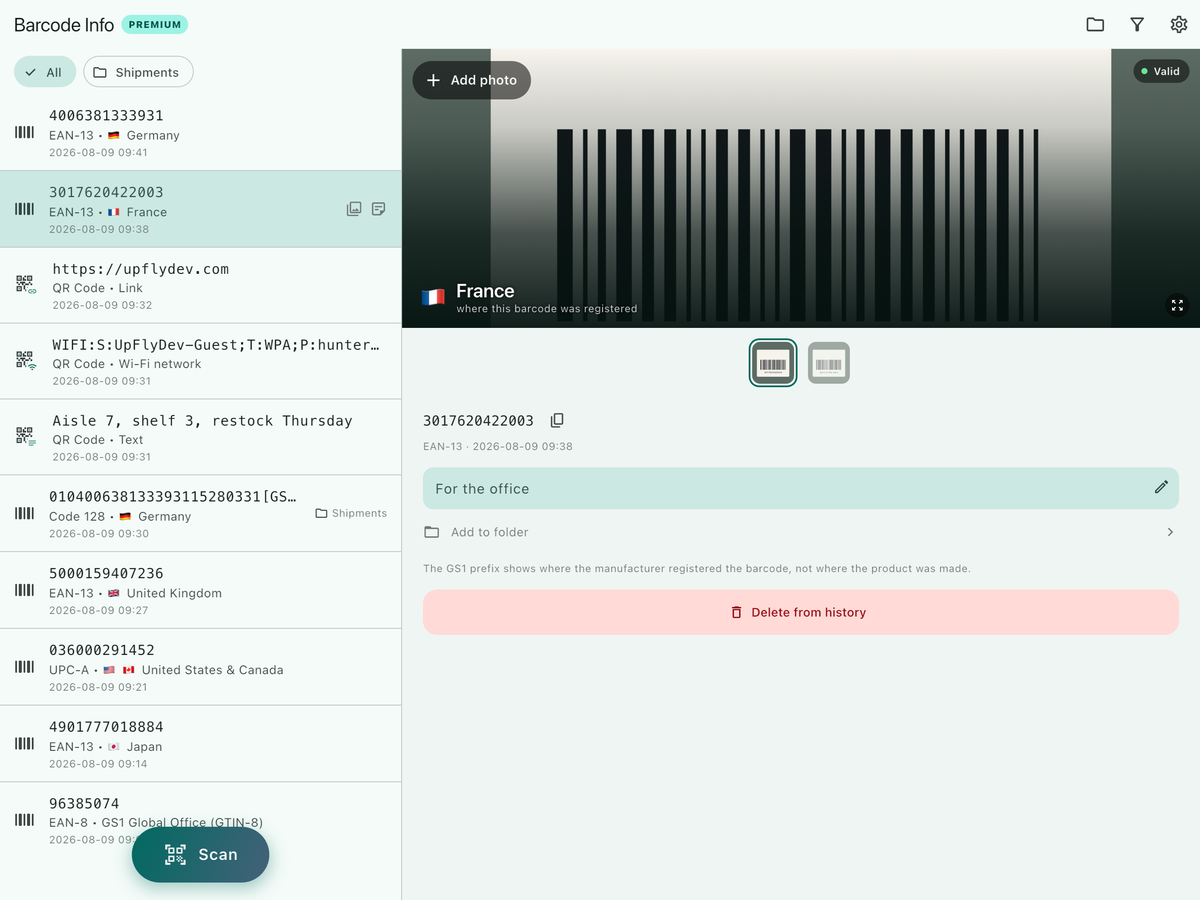Image resolution: width=1200 pixels, height=900 pixels.
Task: Open Add to folder row
Action: tap(801, 532)
